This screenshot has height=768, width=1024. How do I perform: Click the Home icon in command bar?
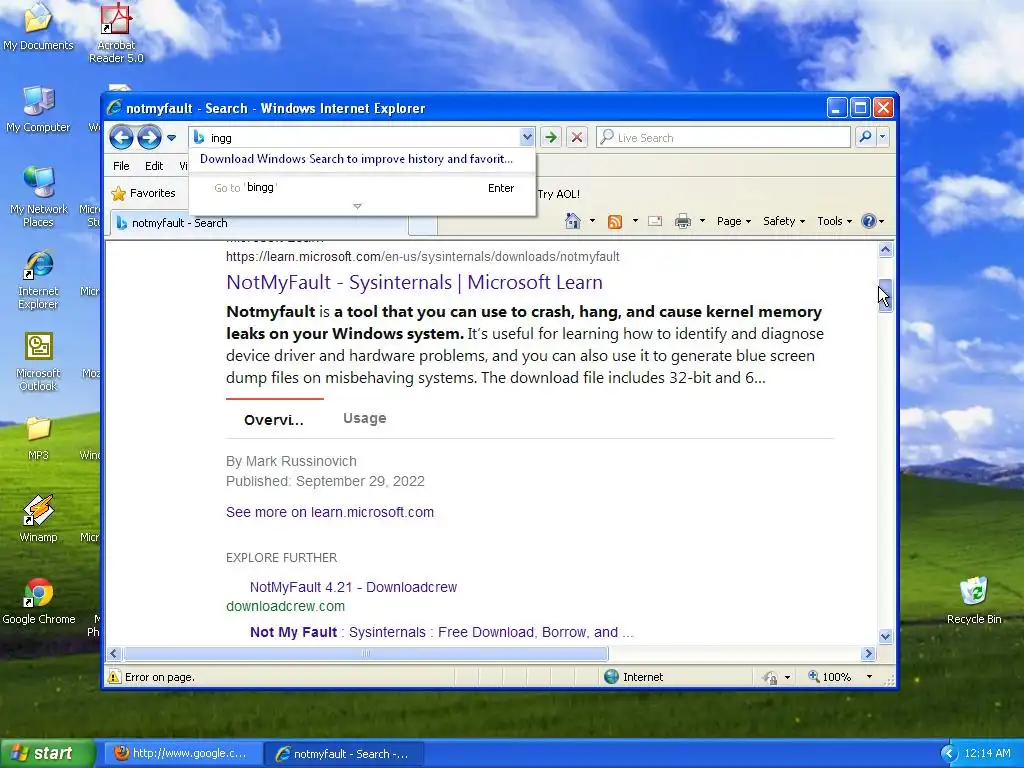pyautogui.click(x=573, y=221)
